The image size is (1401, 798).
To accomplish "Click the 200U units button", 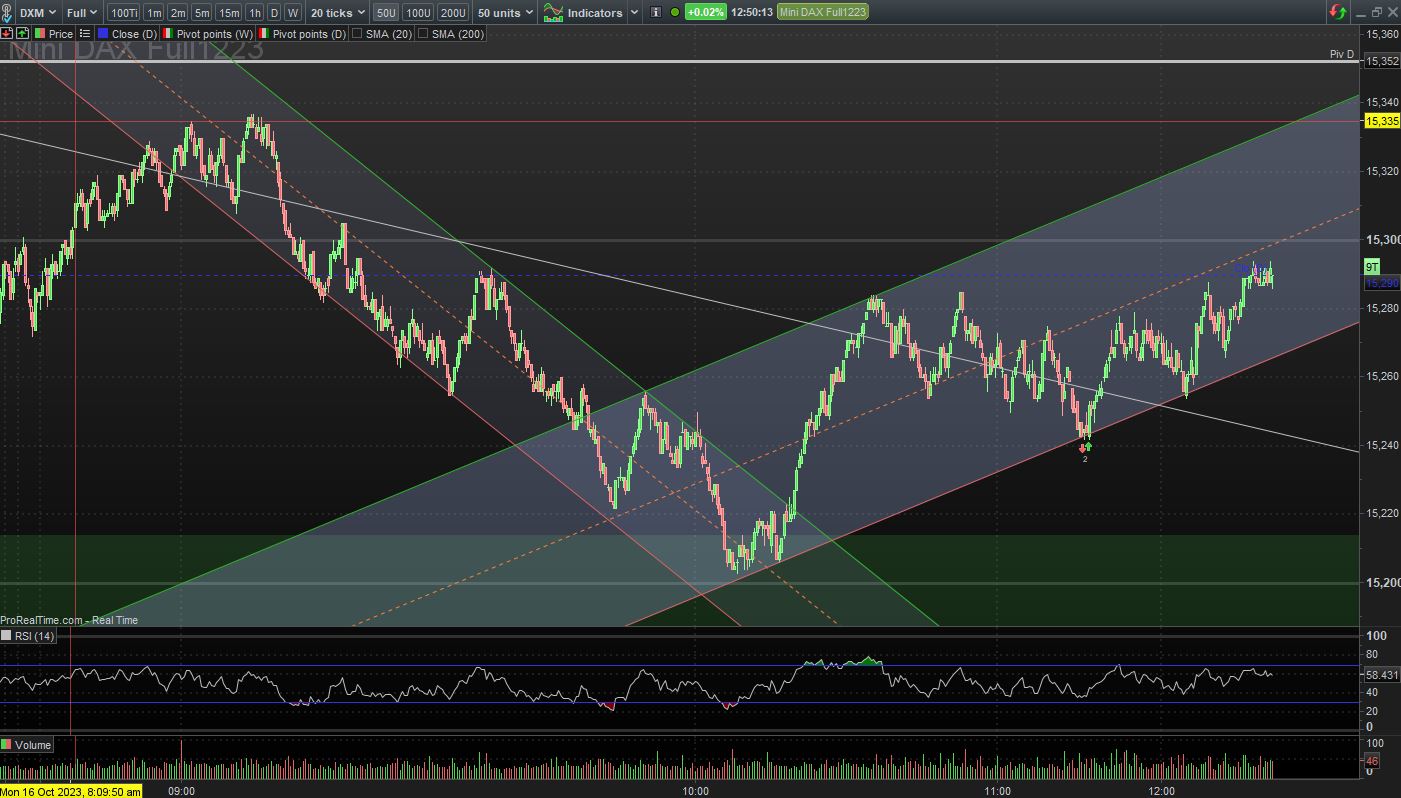I will tap(453, 13).
